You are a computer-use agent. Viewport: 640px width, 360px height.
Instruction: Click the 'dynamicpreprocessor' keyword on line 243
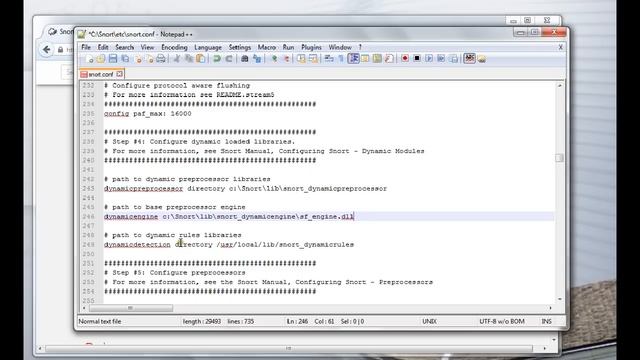(x=143, y=189)
